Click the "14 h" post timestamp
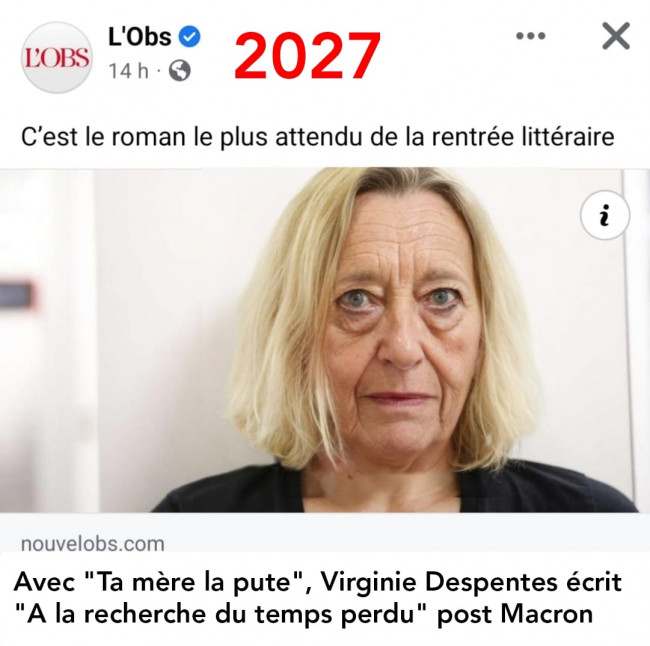 (x=129, y=71)
